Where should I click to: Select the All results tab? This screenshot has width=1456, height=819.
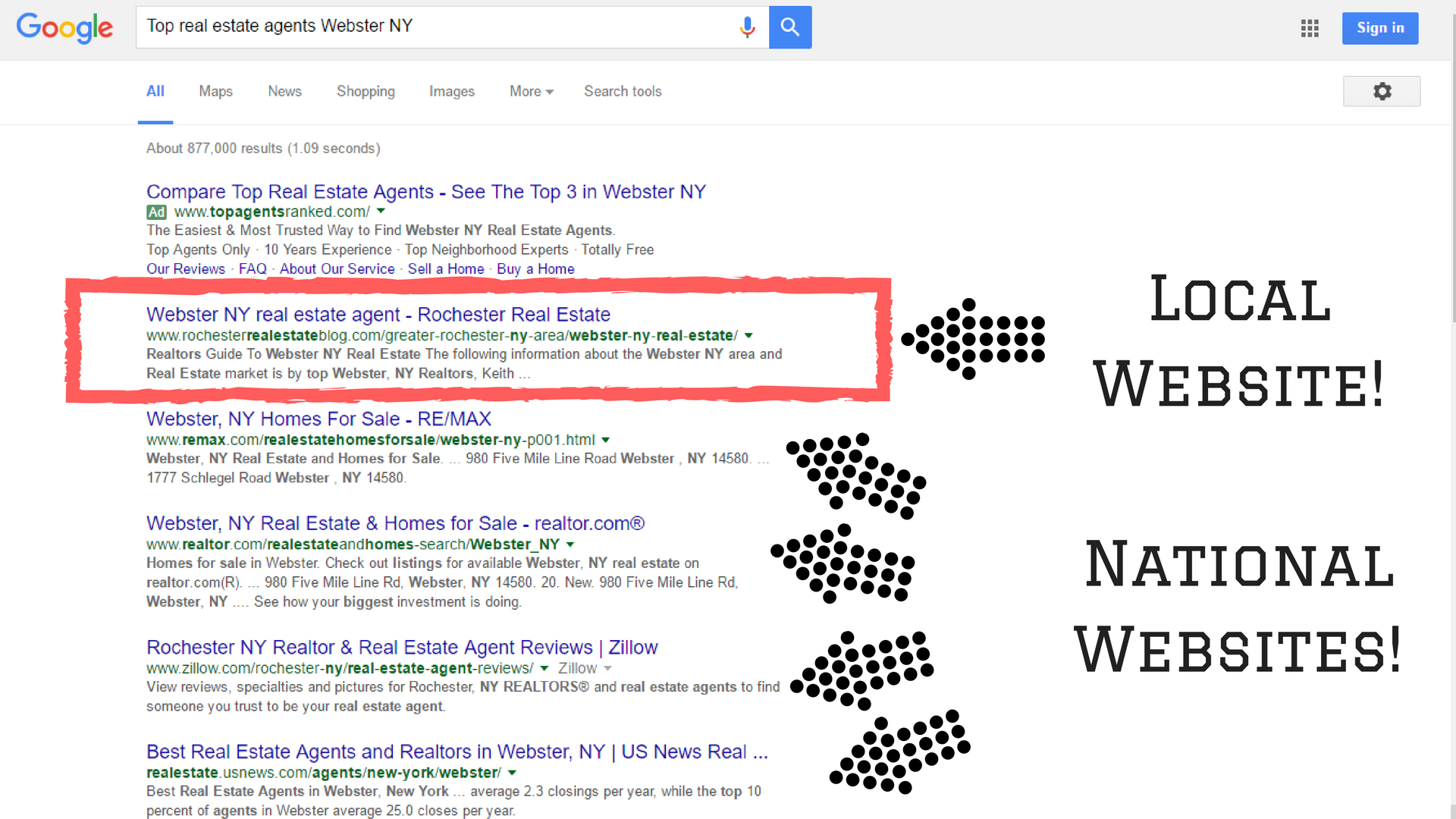[x=155, y=91]
